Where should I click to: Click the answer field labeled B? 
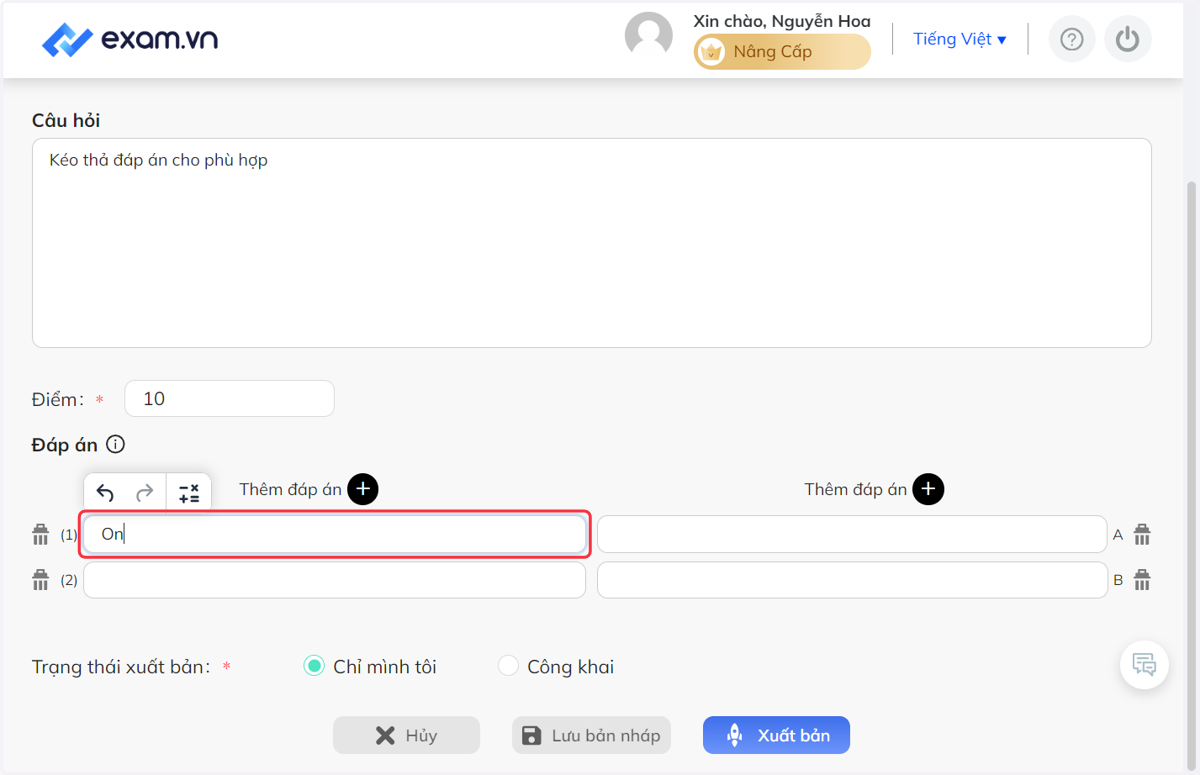(852, 580)
